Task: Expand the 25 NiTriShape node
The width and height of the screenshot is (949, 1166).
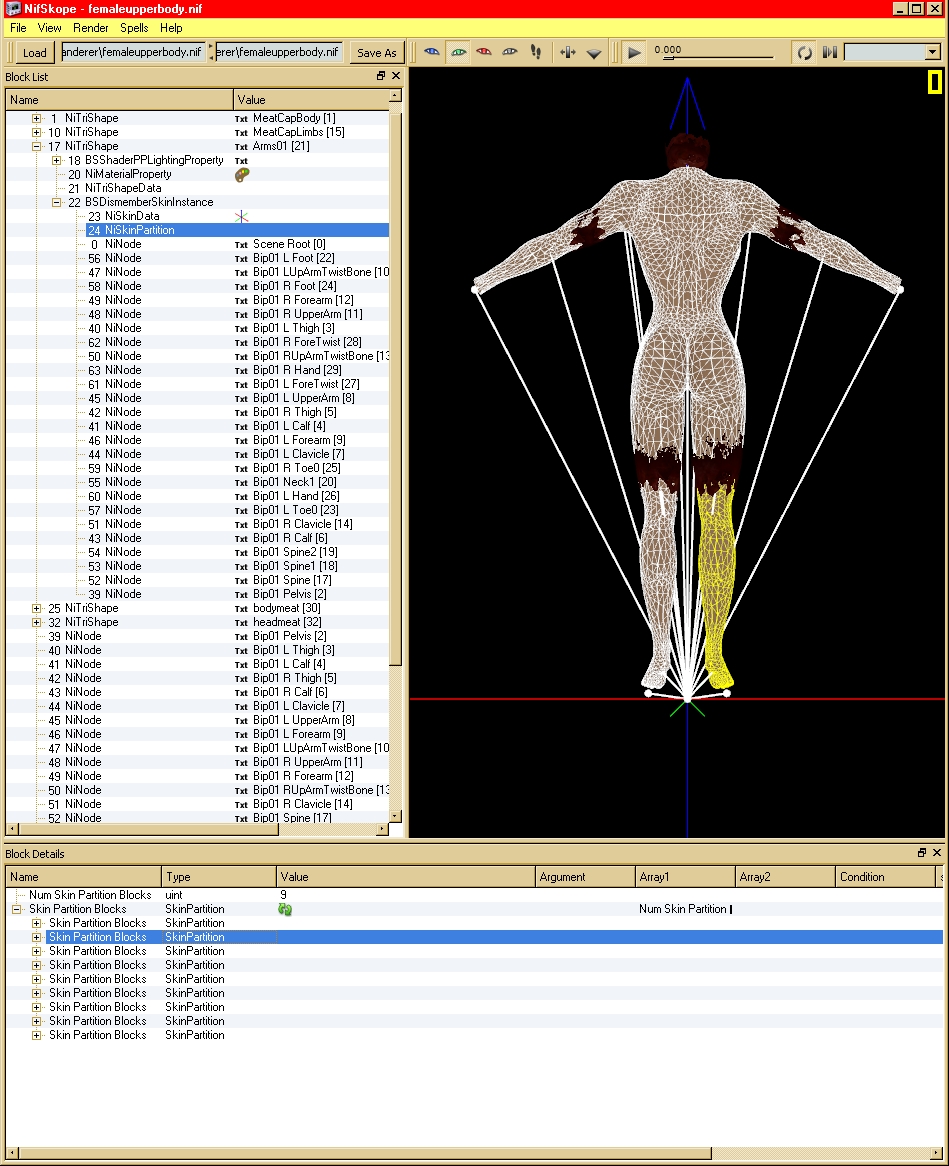Action: [x=36, y=608]
